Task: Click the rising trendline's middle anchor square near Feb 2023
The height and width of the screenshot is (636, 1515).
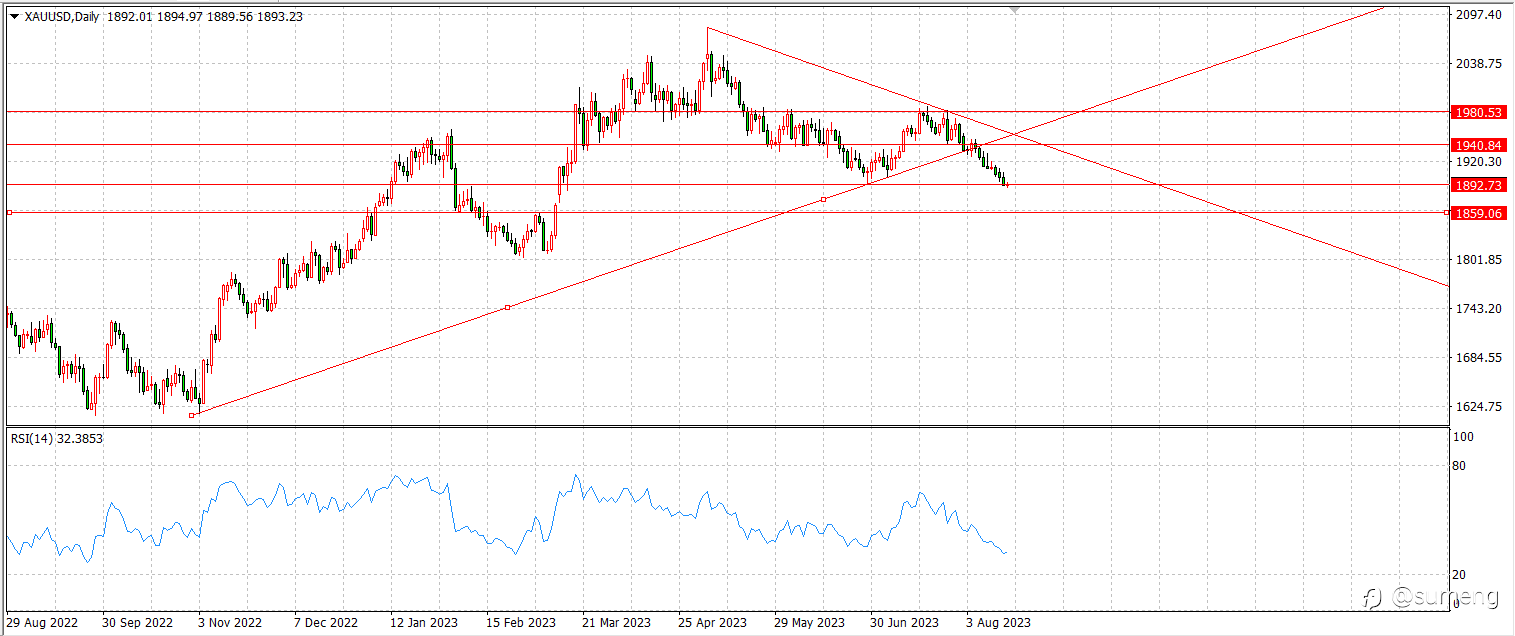Action: [507, 307]
